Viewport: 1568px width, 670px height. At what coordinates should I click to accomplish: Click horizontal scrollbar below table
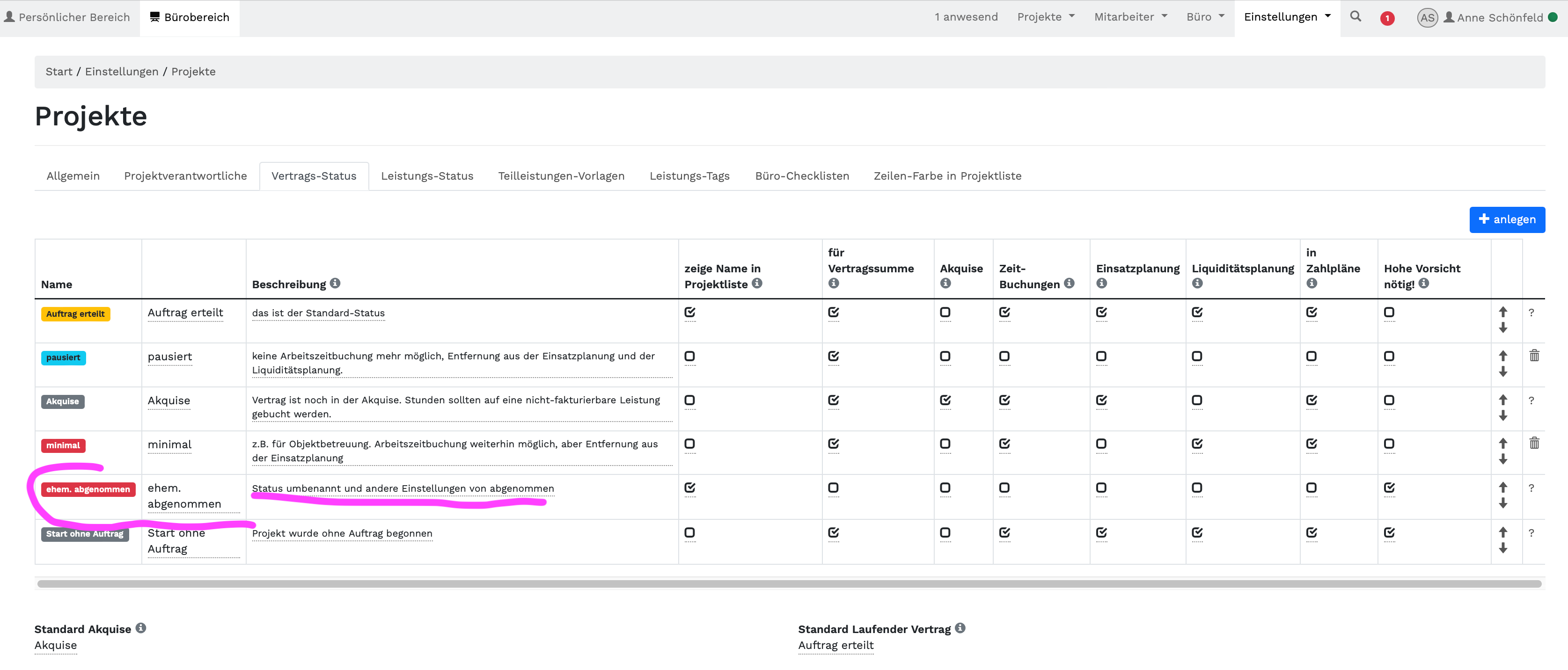pyautogui.click(x=789, y=583)
